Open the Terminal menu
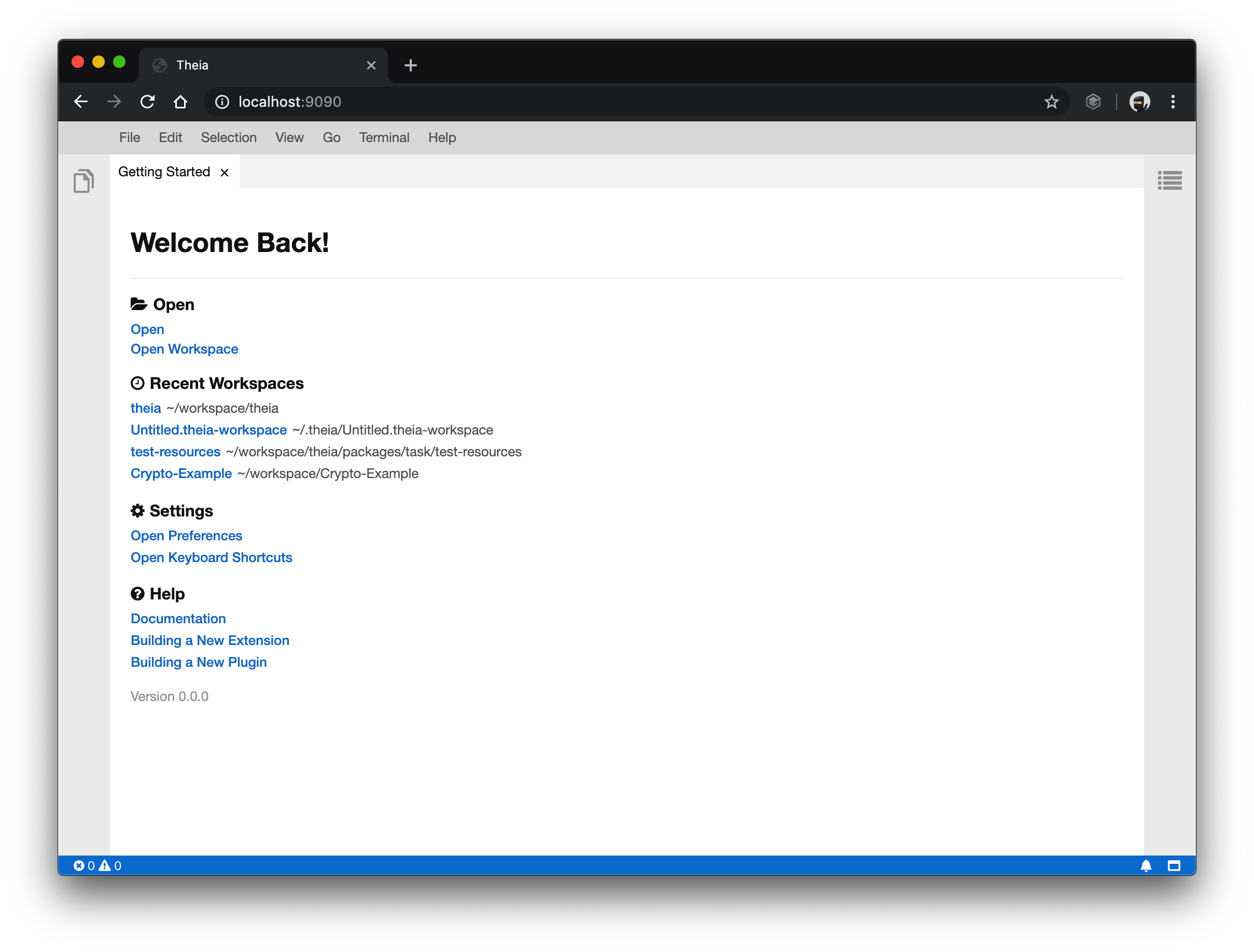The image size is (1254, 952). pyautogui.click(x=384, y=138)
